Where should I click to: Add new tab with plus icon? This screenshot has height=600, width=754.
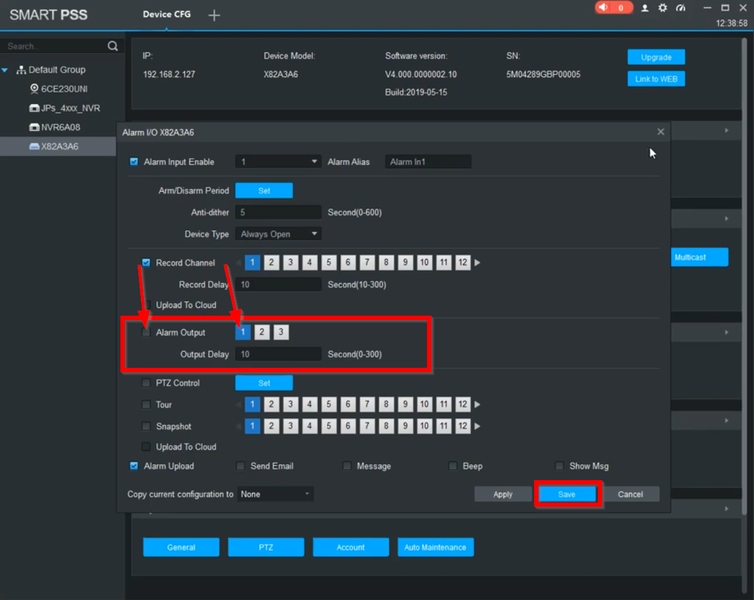214,15
